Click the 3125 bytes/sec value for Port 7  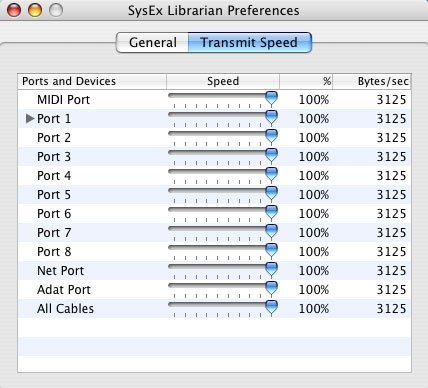pos(391,233)
